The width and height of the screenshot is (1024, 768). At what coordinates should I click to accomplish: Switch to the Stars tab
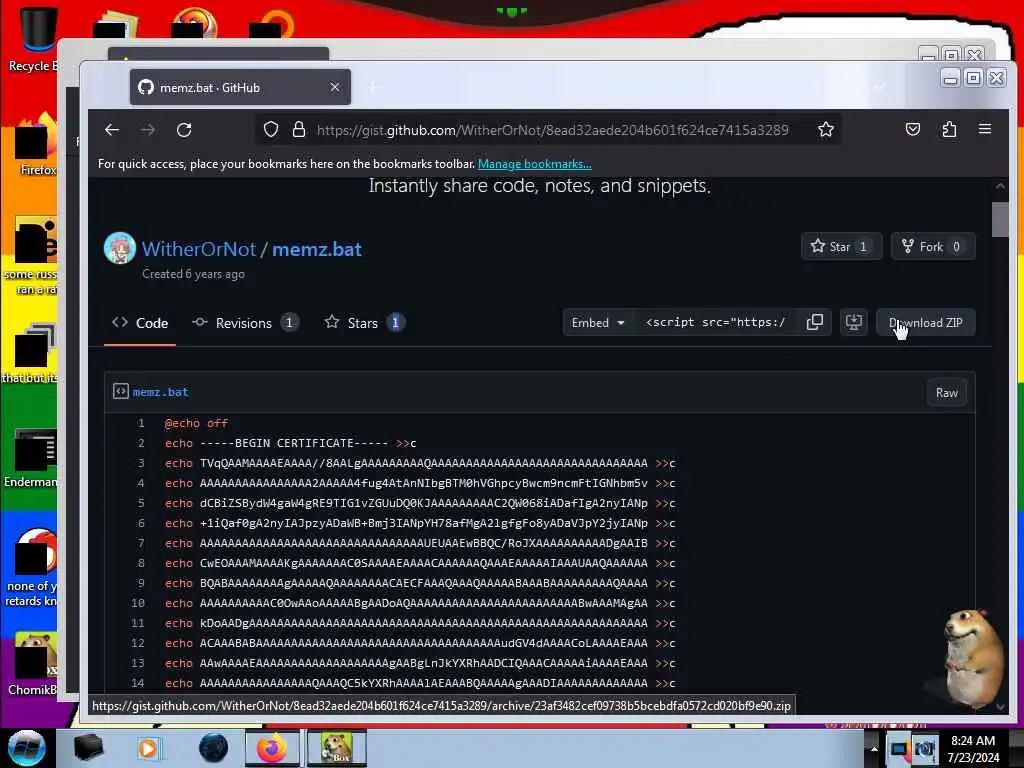364,323
